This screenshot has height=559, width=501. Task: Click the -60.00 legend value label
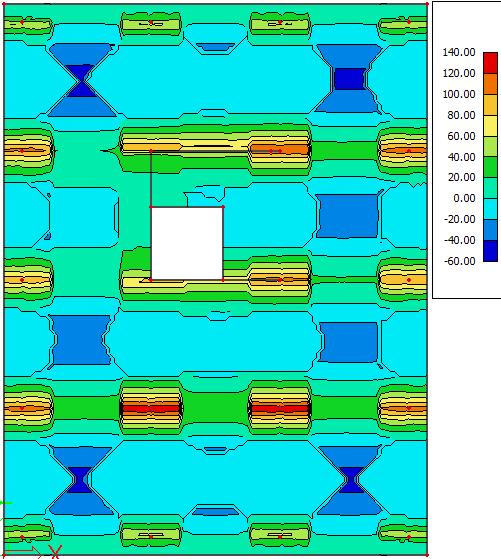[x=460, y=261]
